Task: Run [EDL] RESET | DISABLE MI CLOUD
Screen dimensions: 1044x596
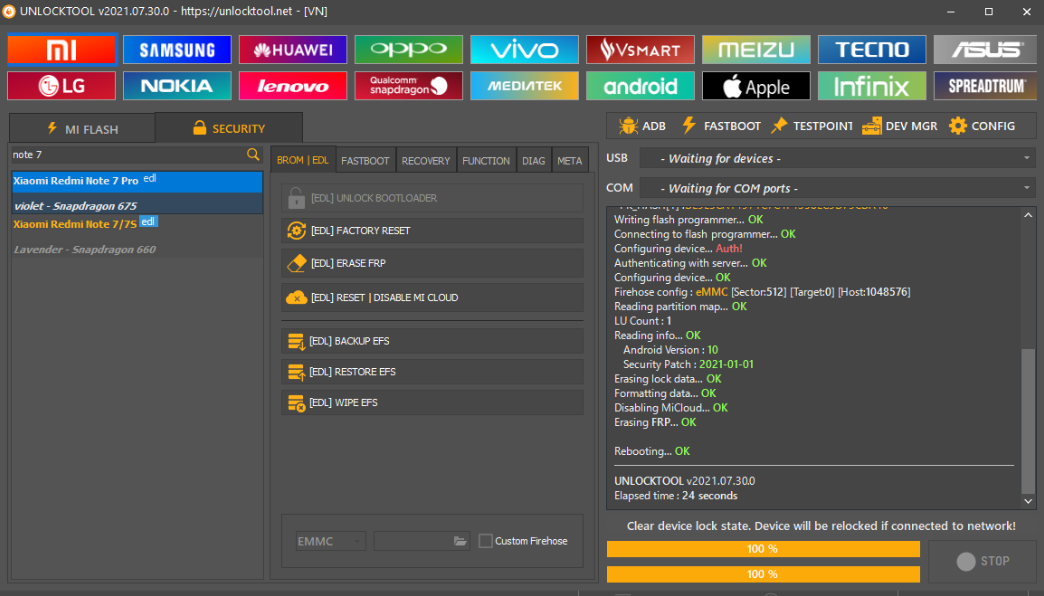Action: pos(432,298)
